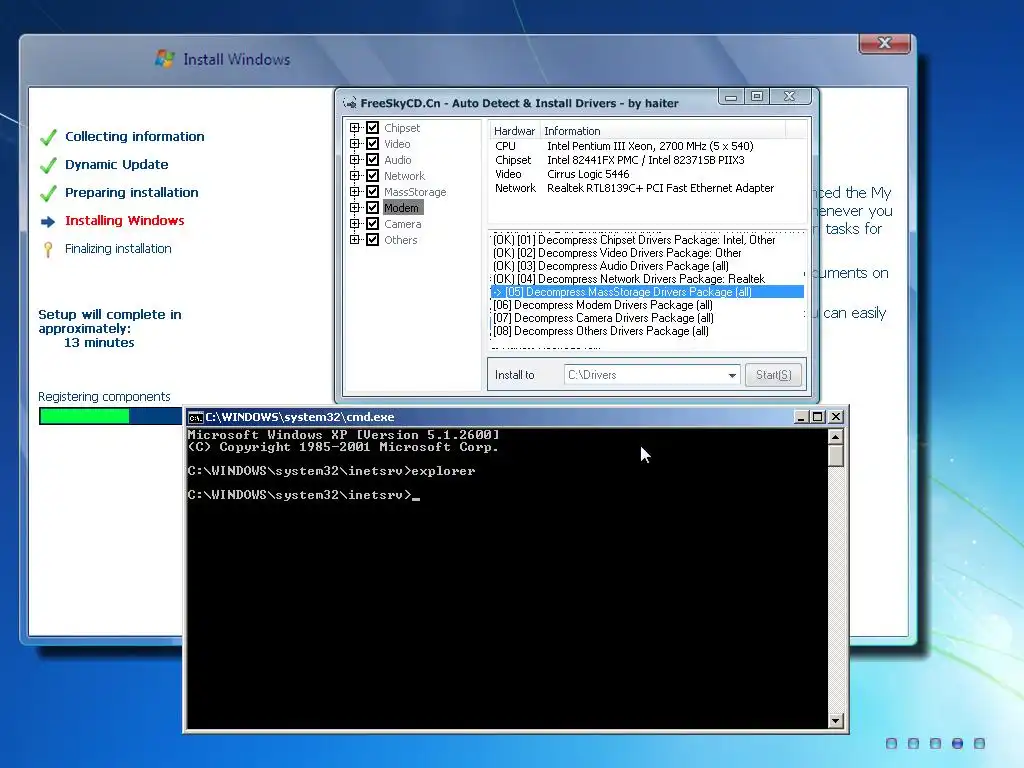Expand the Chipset tree node
The image size is (1024, 768).
click(355, 127)
